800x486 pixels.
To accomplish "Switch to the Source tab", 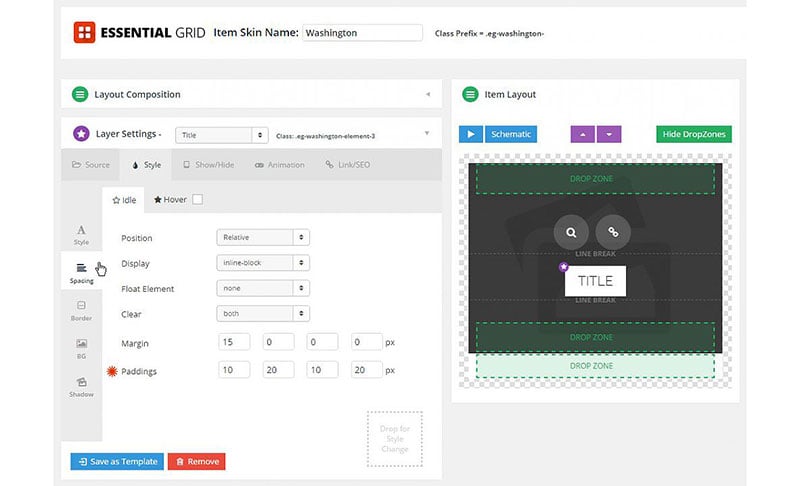I will pyautogui.click(x=91, y=165).
